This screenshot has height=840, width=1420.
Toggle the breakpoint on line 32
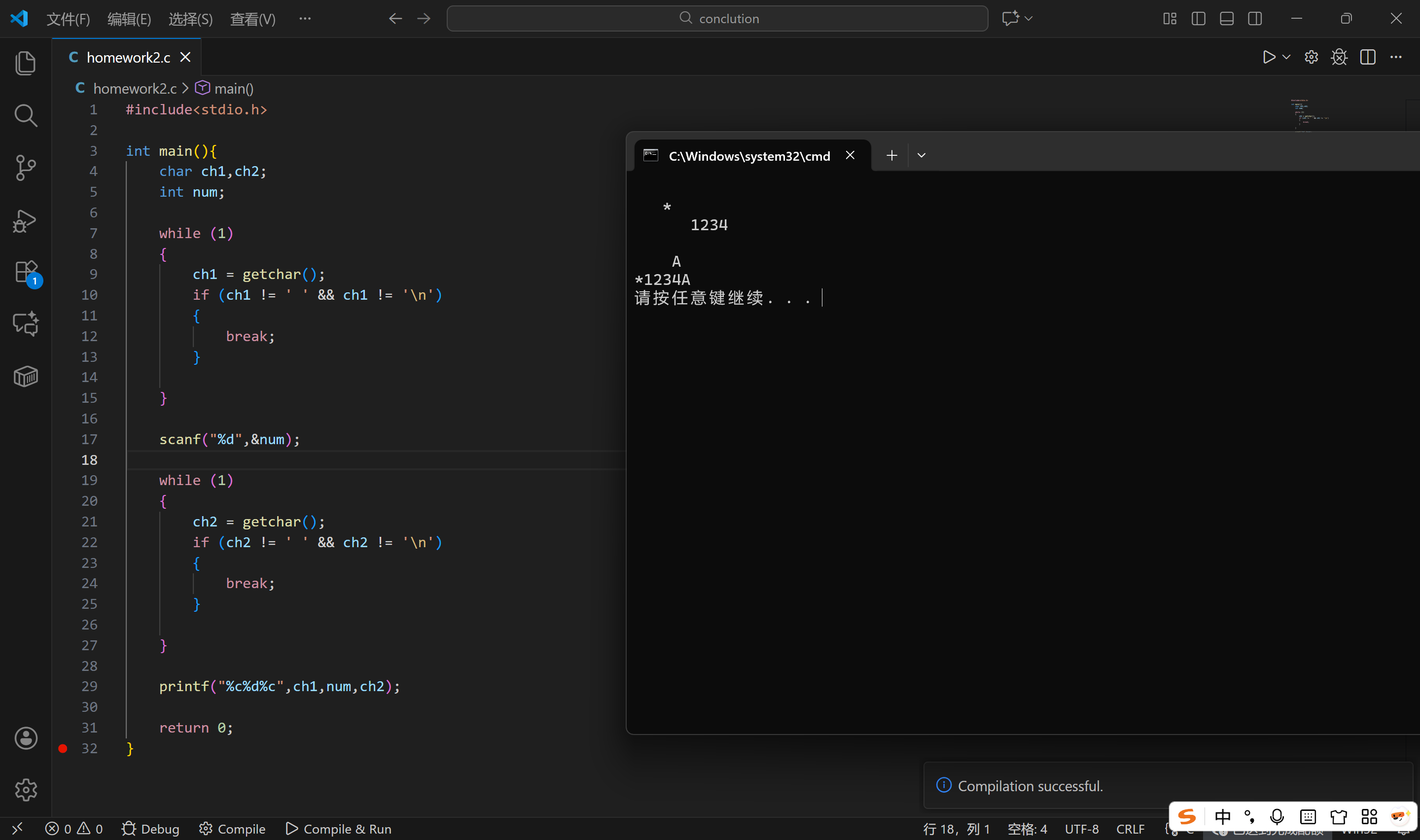[x=63, y=748]
